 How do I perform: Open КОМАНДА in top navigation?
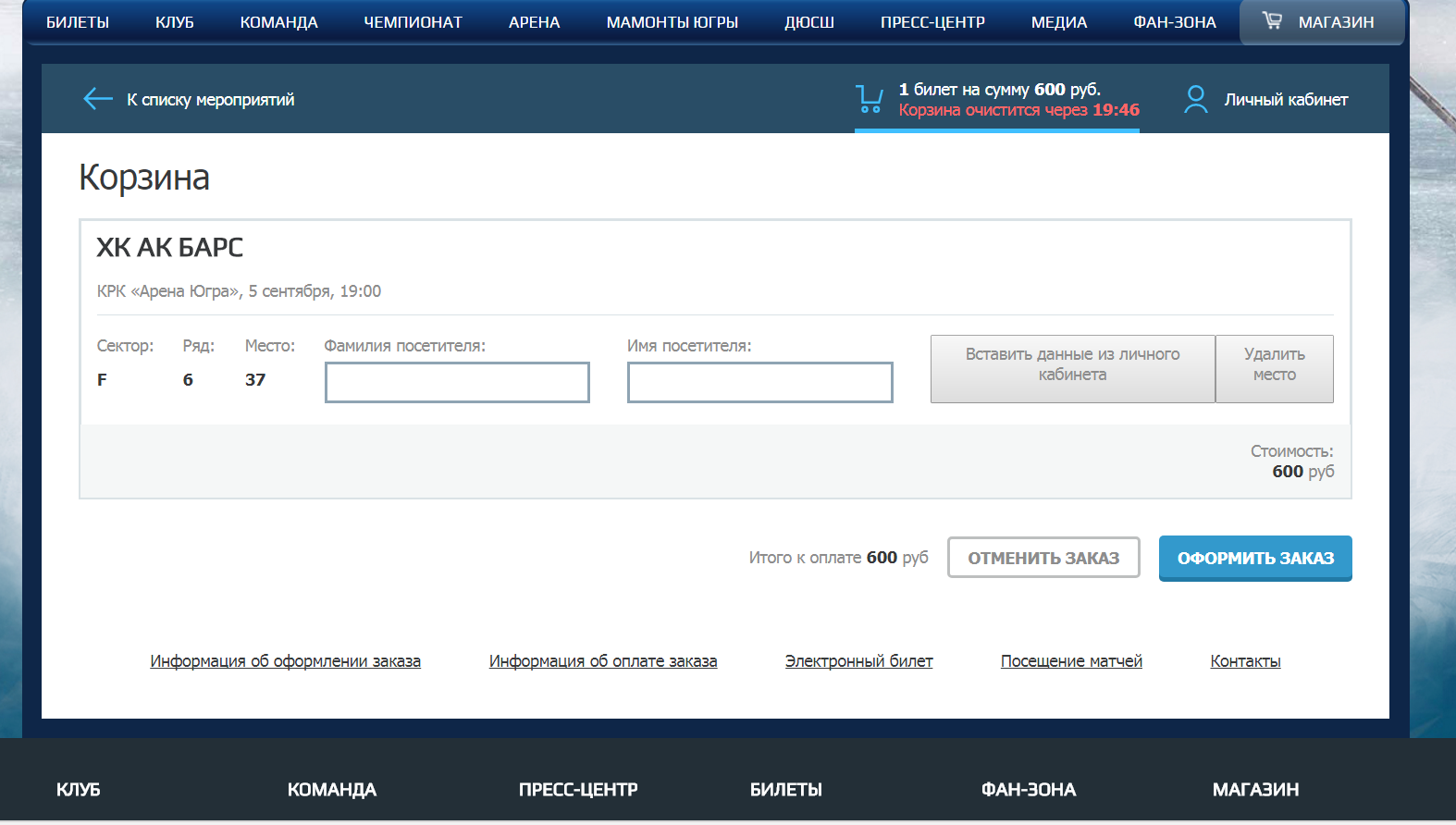click(278, 22)
